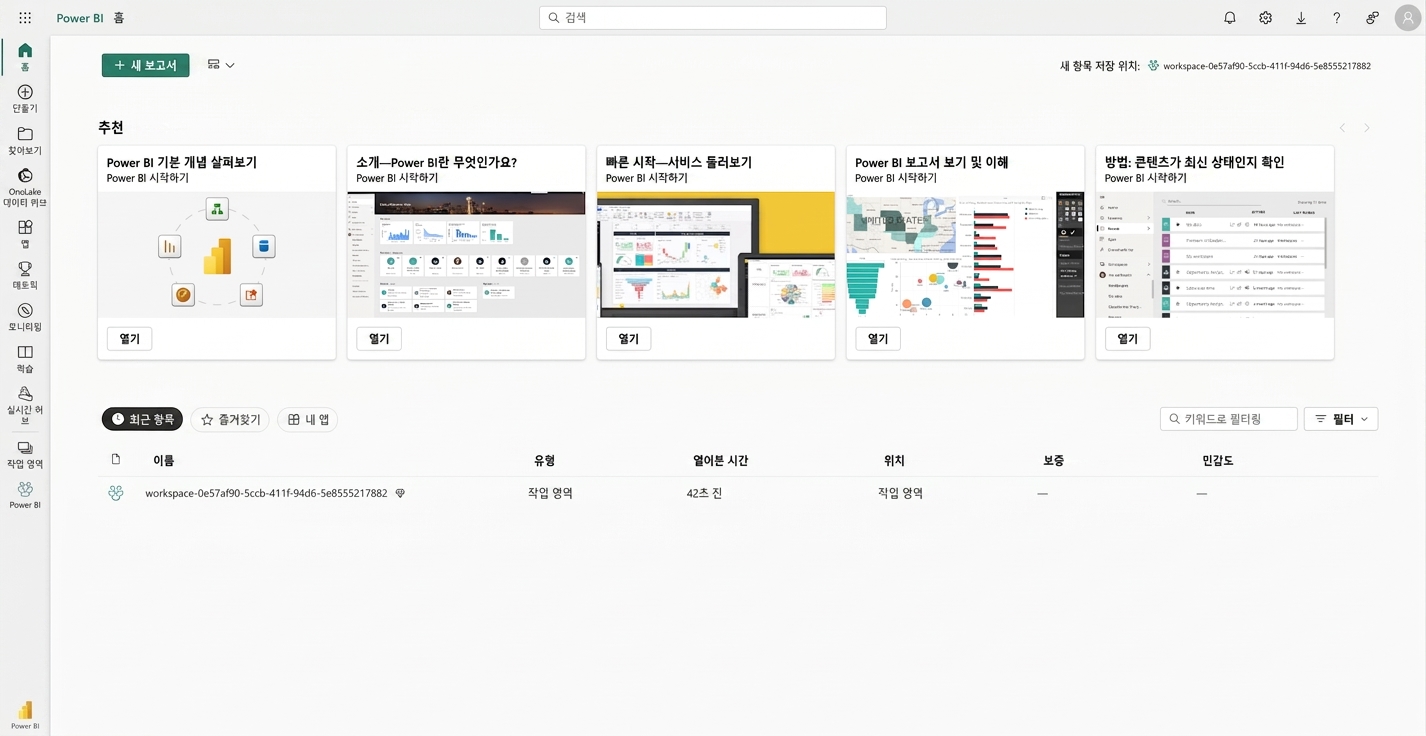Open '방법: 콘텐츠가 최신 상태인지 확인' card button
Image resolution: width=1426 pixels, height=736 pixels.
coord(1127,339)
